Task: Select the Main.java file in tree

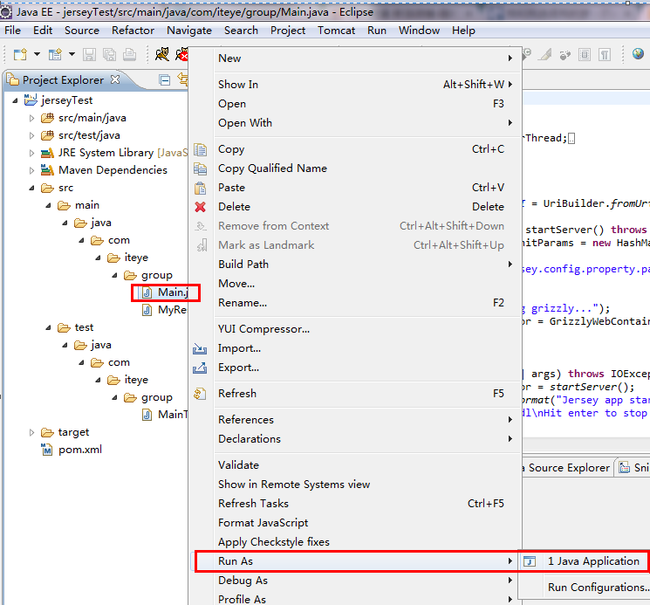Action: click(165, 293)
